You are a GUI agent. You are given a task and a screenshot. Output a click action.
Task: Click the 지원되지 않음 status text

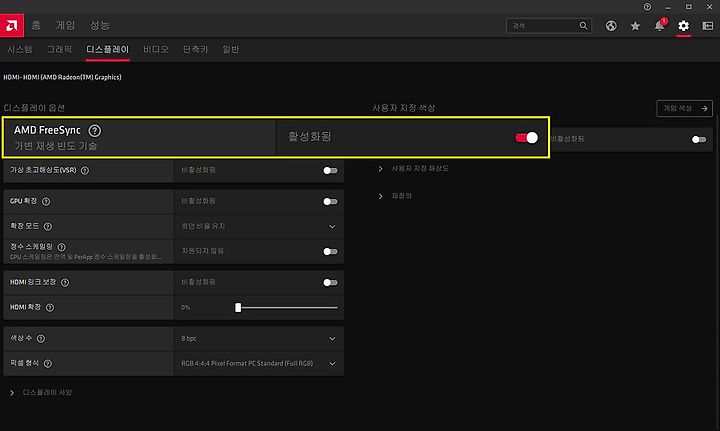pos(202,251)
